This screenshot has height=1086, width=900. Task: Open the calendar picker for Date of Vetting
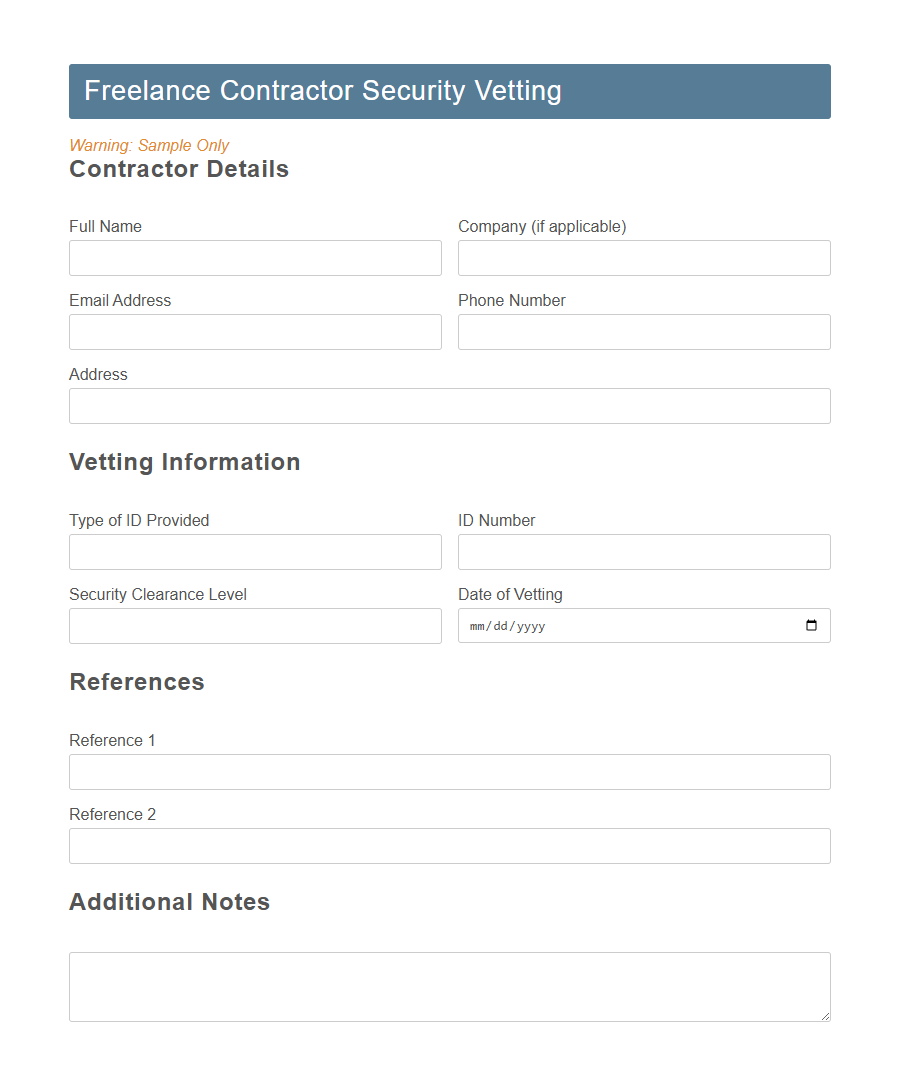tap(812, 625)
